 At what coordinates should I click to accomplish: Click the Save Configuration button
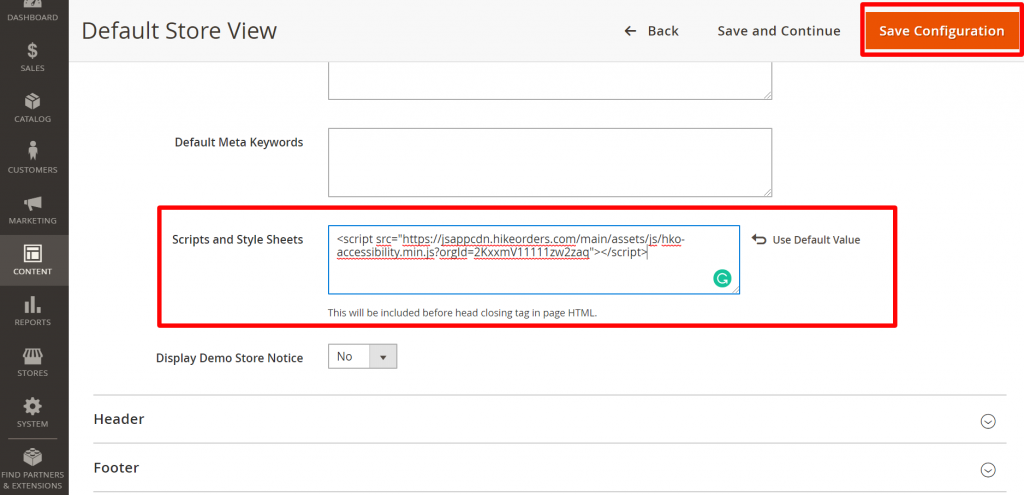[941, 31]
